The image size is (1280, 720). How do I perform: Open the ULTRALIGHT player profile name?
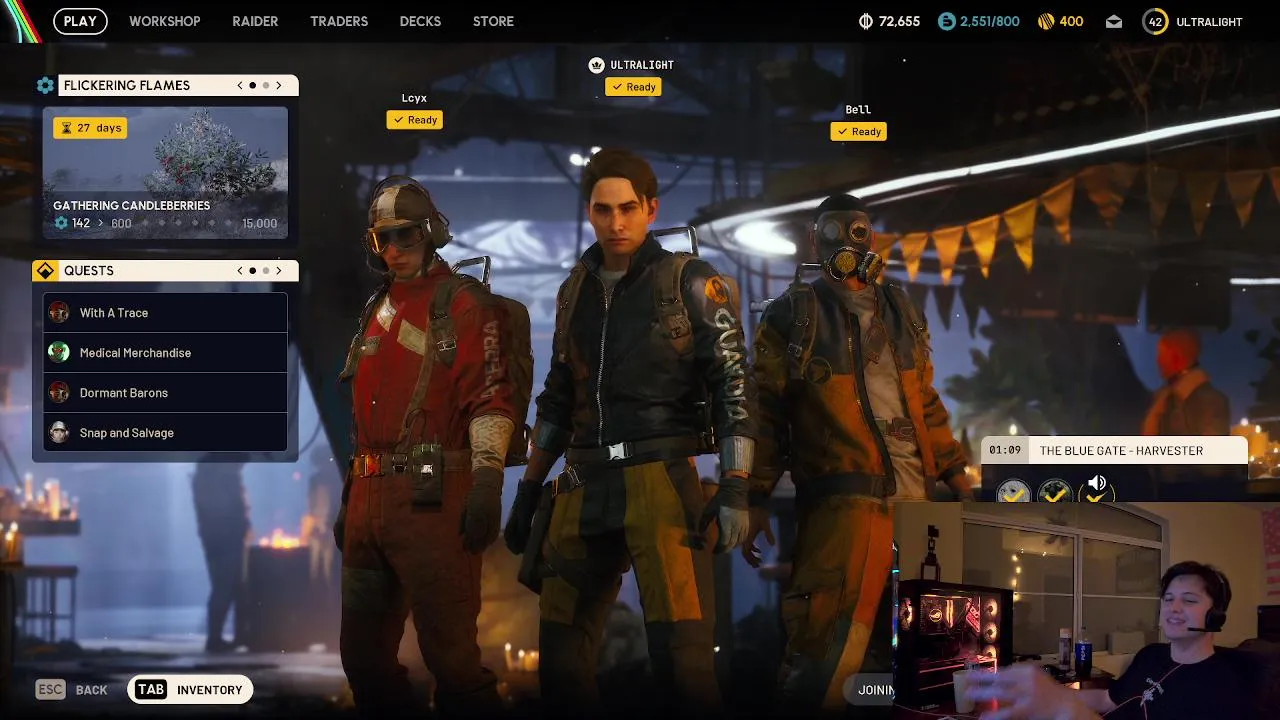point(1209,22)
